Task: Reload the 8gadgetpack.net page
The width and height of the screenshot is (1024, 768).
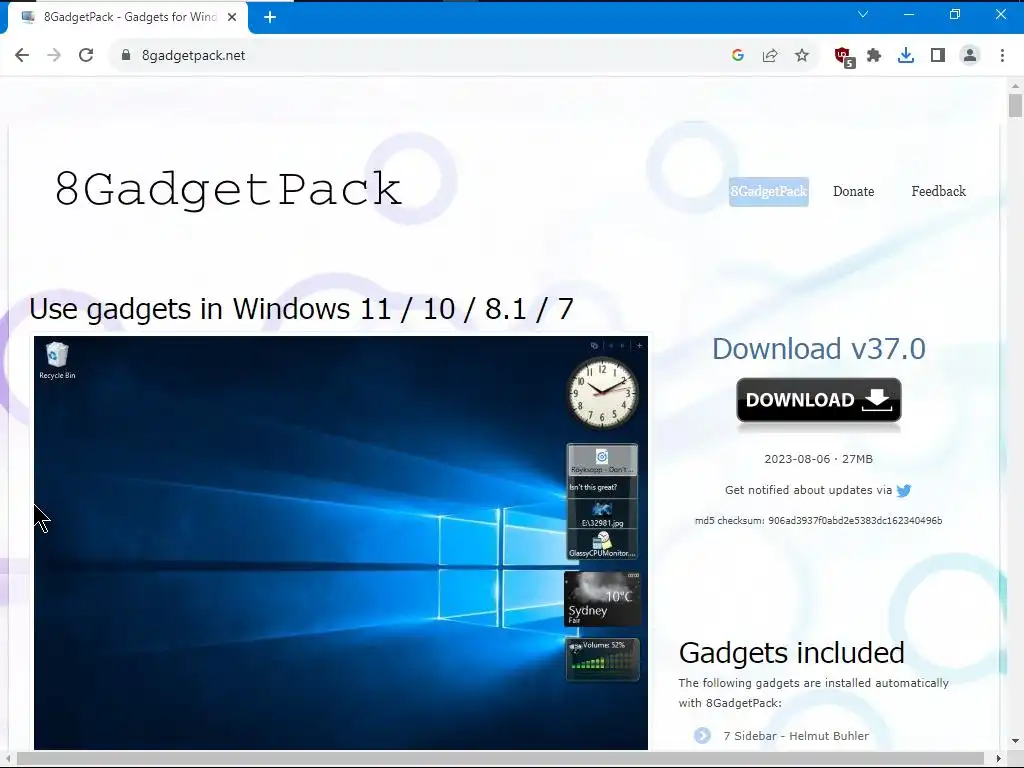Action: pyautogui.click(x=86, y=56)
